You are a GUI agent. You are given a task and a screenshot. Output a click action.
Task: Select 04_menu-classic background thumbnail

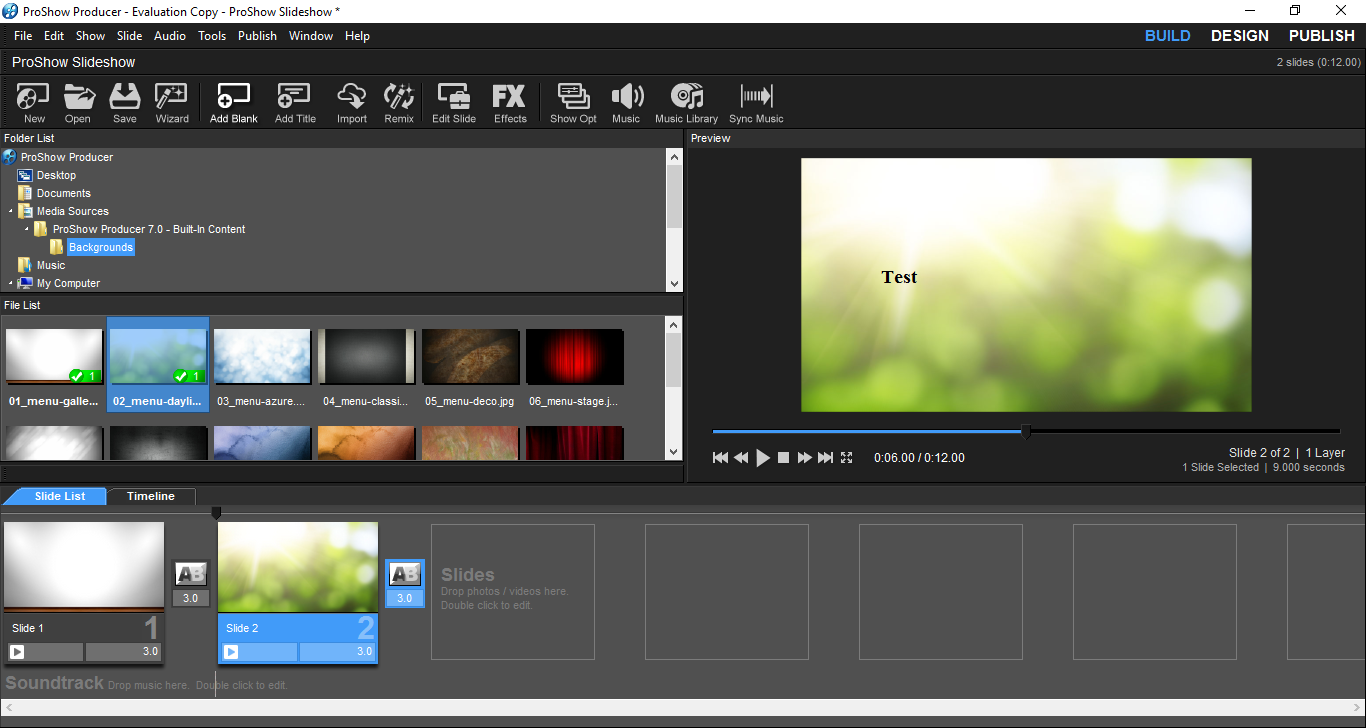pyautogui.click(x=366, y=365)
